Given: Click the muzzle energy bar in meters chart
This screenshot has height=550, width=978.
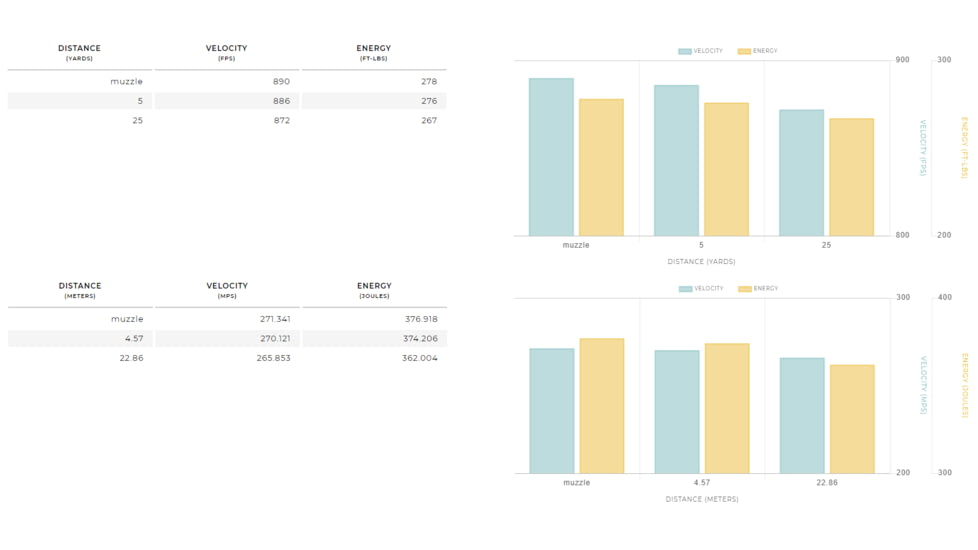Looking at the screenshot, I should click(601, 406).
